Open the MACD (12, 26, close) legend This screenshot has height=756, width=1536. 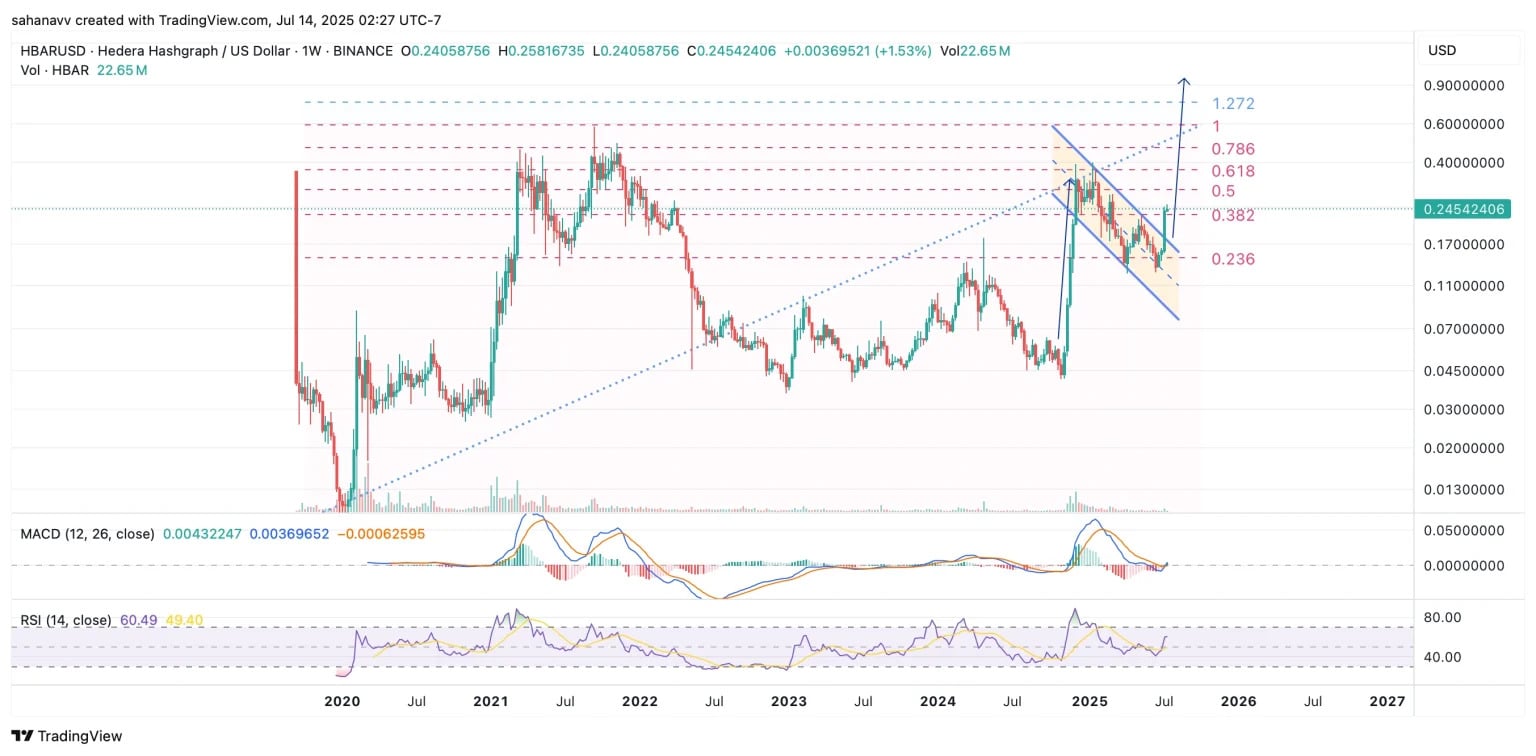(x=88, y=534)
